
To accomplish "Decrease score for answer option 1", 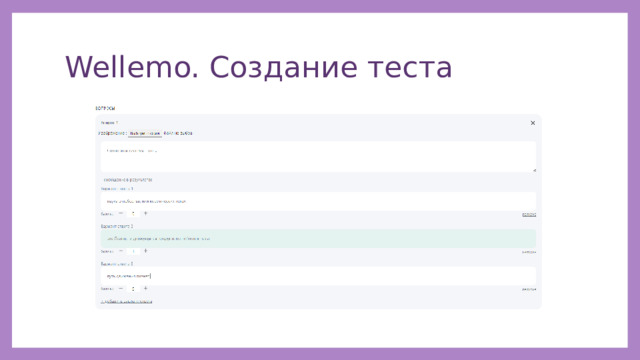I will pyautogui.click(x=121, y=213).
